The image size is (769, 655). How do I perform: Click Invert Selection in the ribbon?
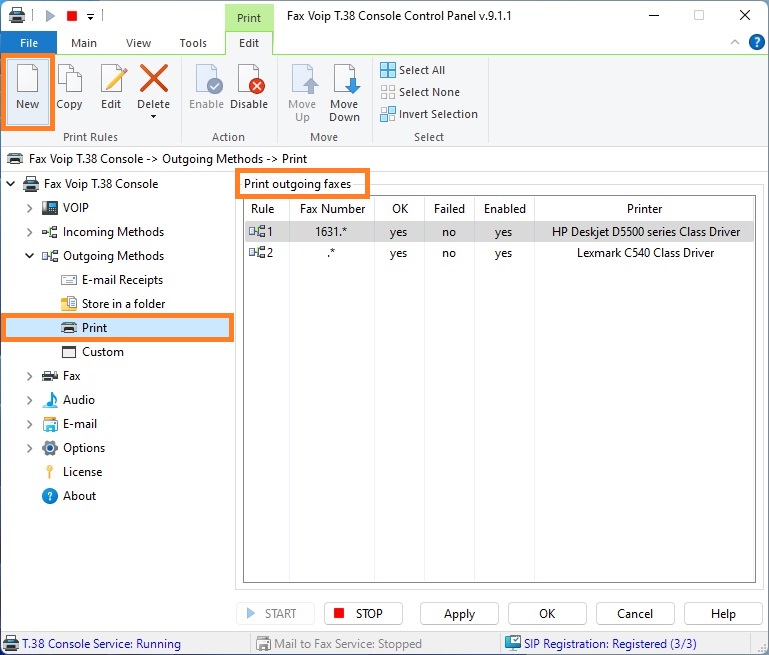(x=429, y=114)
